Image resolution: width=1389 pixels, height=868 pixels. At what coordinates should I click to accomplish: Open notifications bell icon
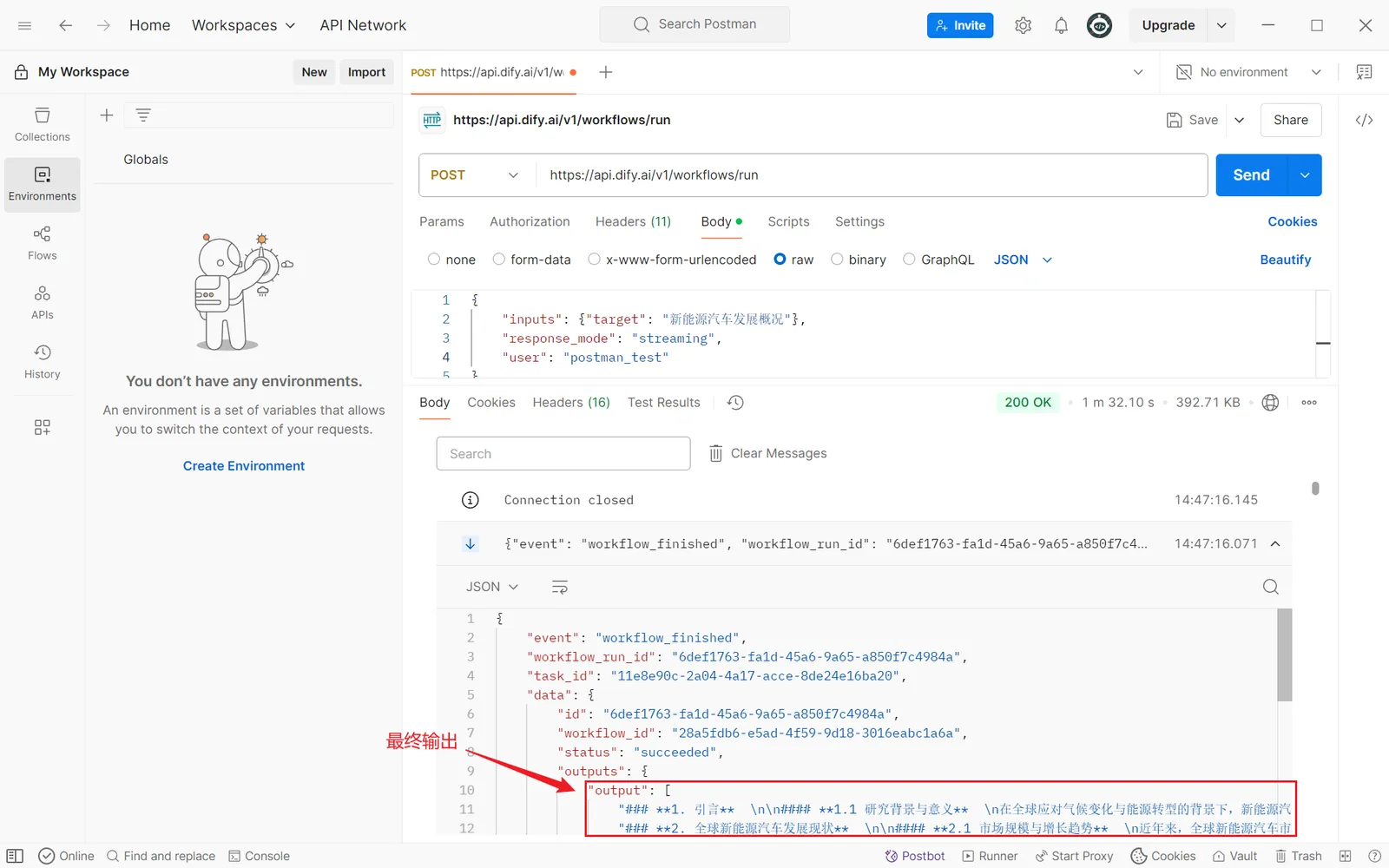1061,25
